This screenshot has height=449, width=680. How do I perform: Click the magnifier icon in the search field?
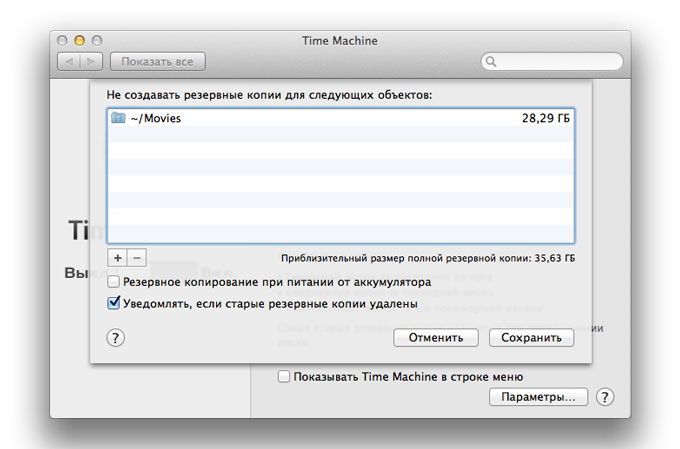coord(490,62)
